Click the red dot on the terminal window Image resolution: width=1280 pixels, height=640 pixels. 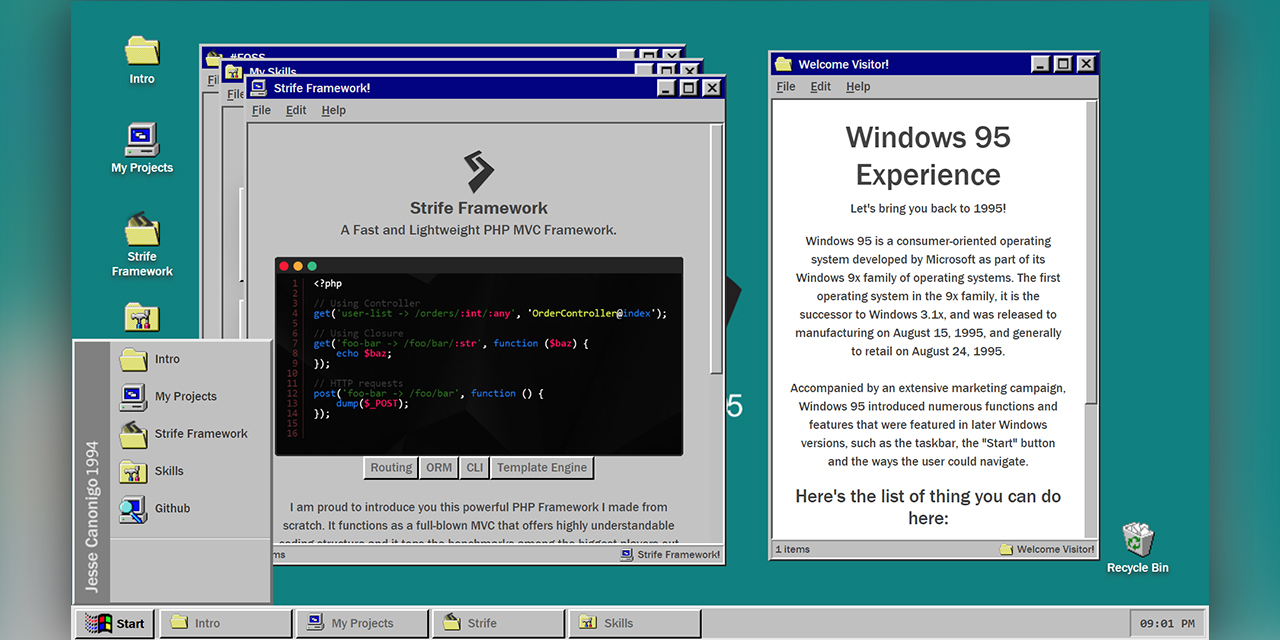click(x=285, y=266)
